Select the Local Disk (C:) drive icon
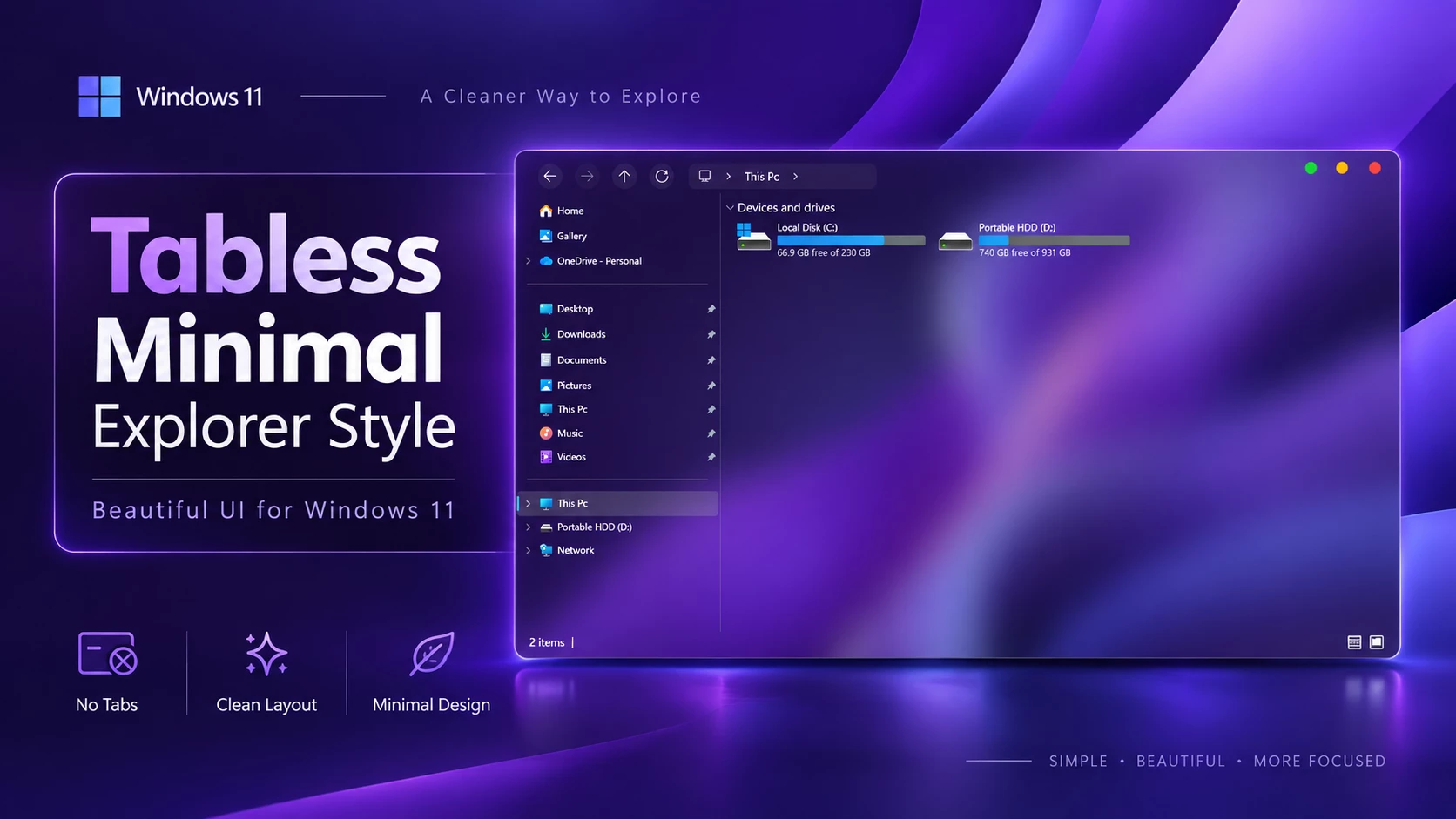Image resolution: width=1456 pixels, height=819 pixels. (753, 237)
